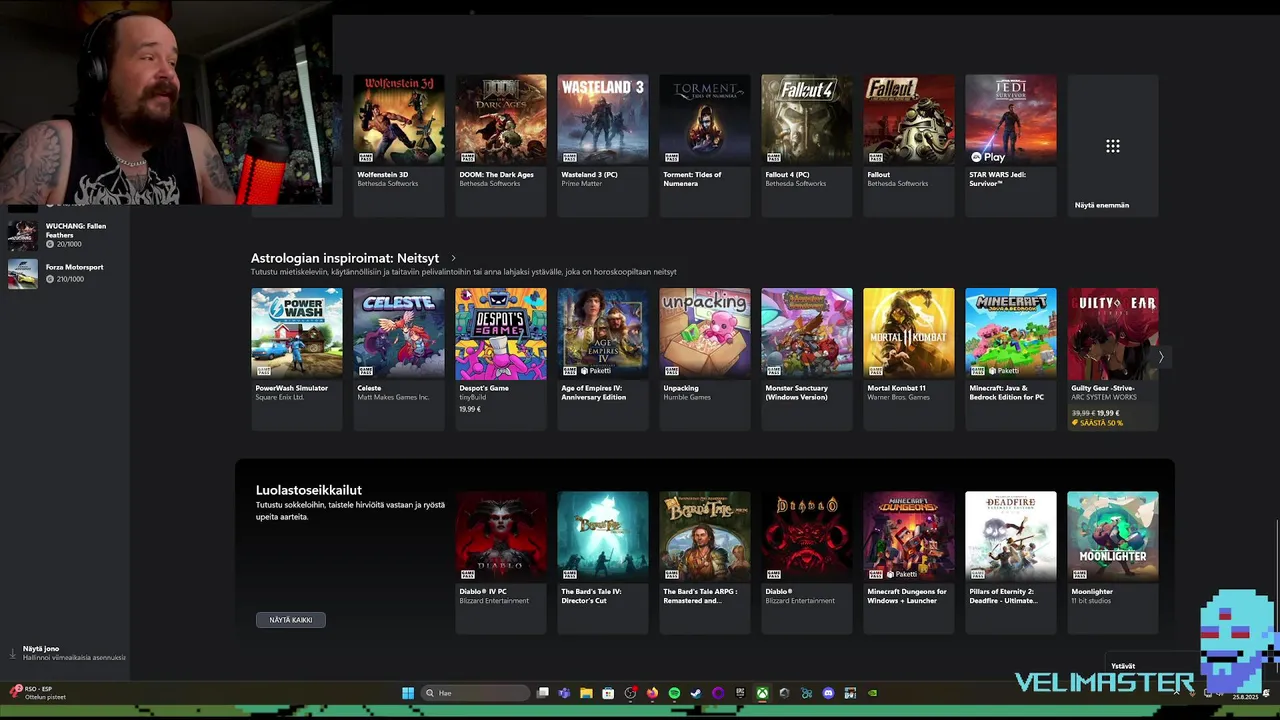Open the Windows Start menu
This screenshot has width=1280, height=720.
pos(408,693)
